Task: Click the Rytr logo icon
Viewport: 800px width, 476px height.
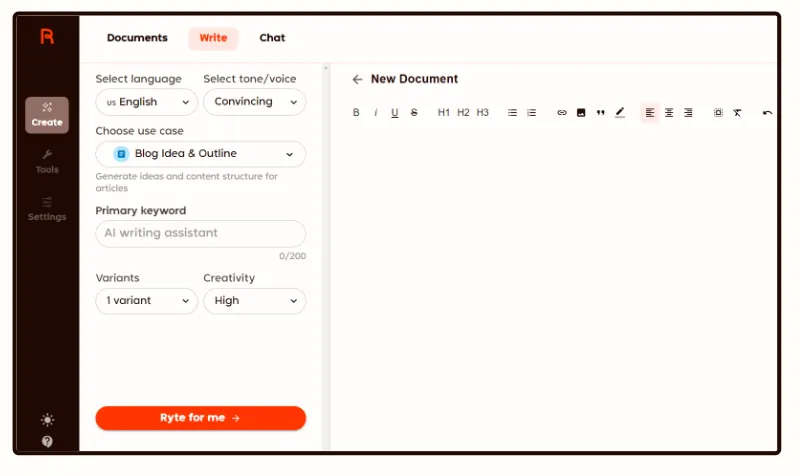Action: pyautogui.click(x=47, y=37)
